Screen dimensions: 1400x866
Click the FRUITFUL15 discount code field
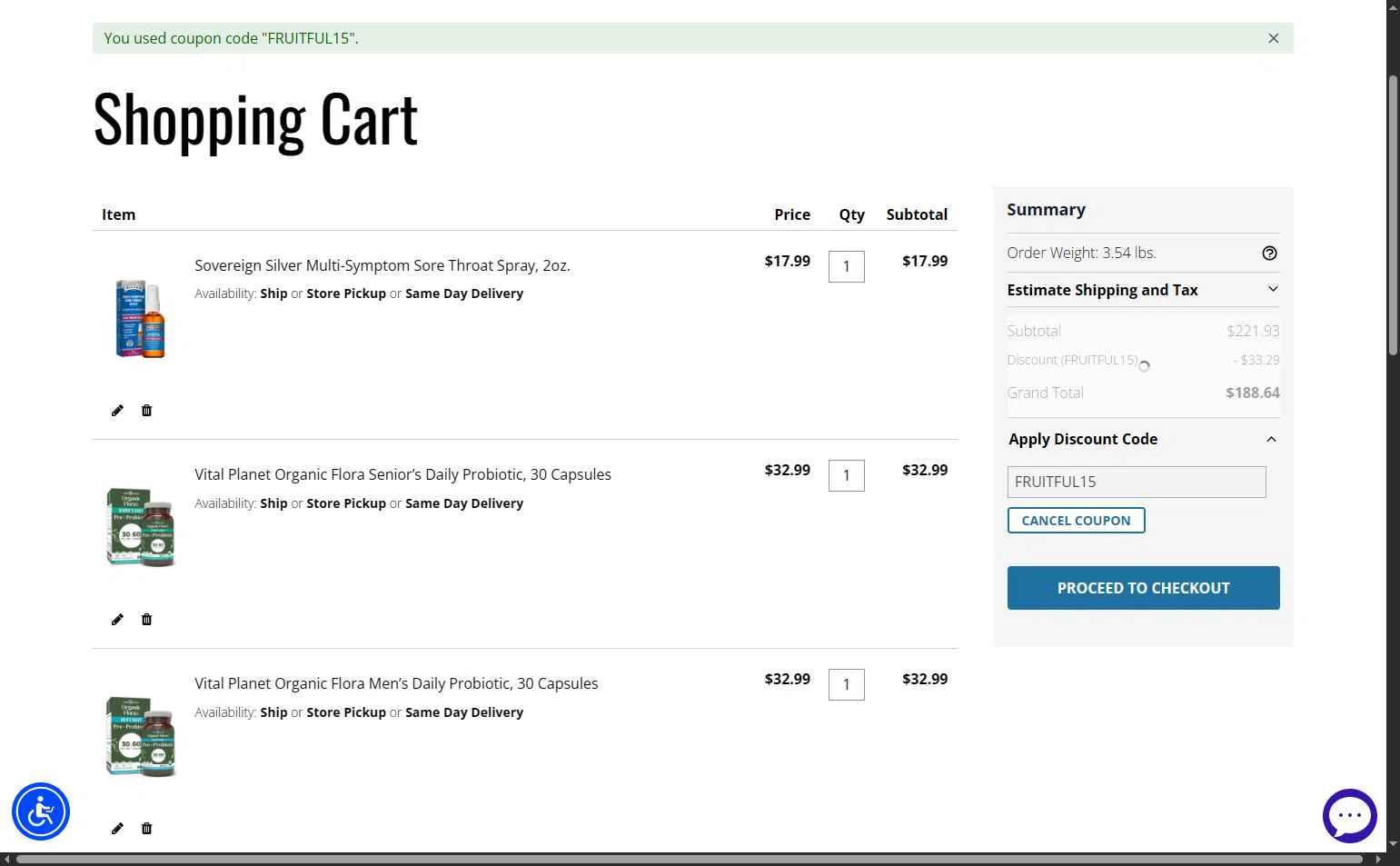point(1137,482)
